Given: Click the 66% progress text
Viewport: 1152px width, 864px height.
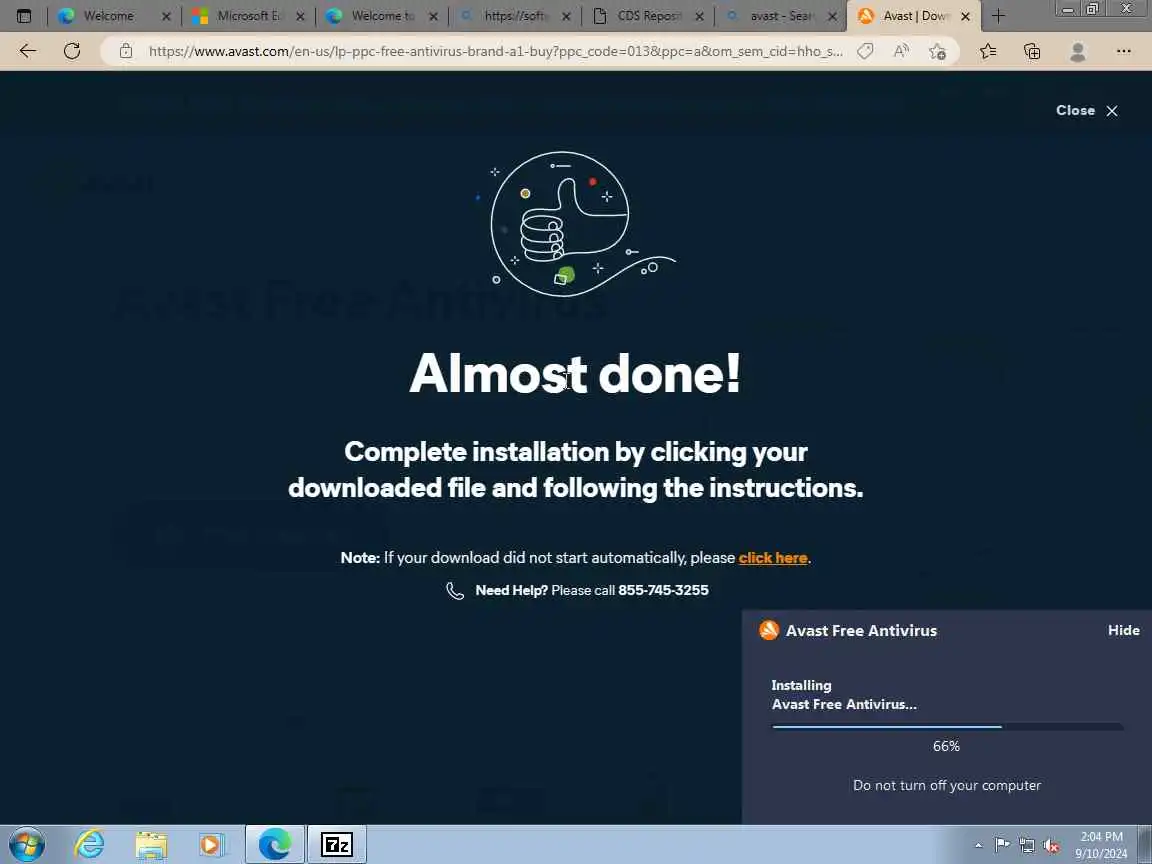Looking at the screenshot, I should click(946, 746).
